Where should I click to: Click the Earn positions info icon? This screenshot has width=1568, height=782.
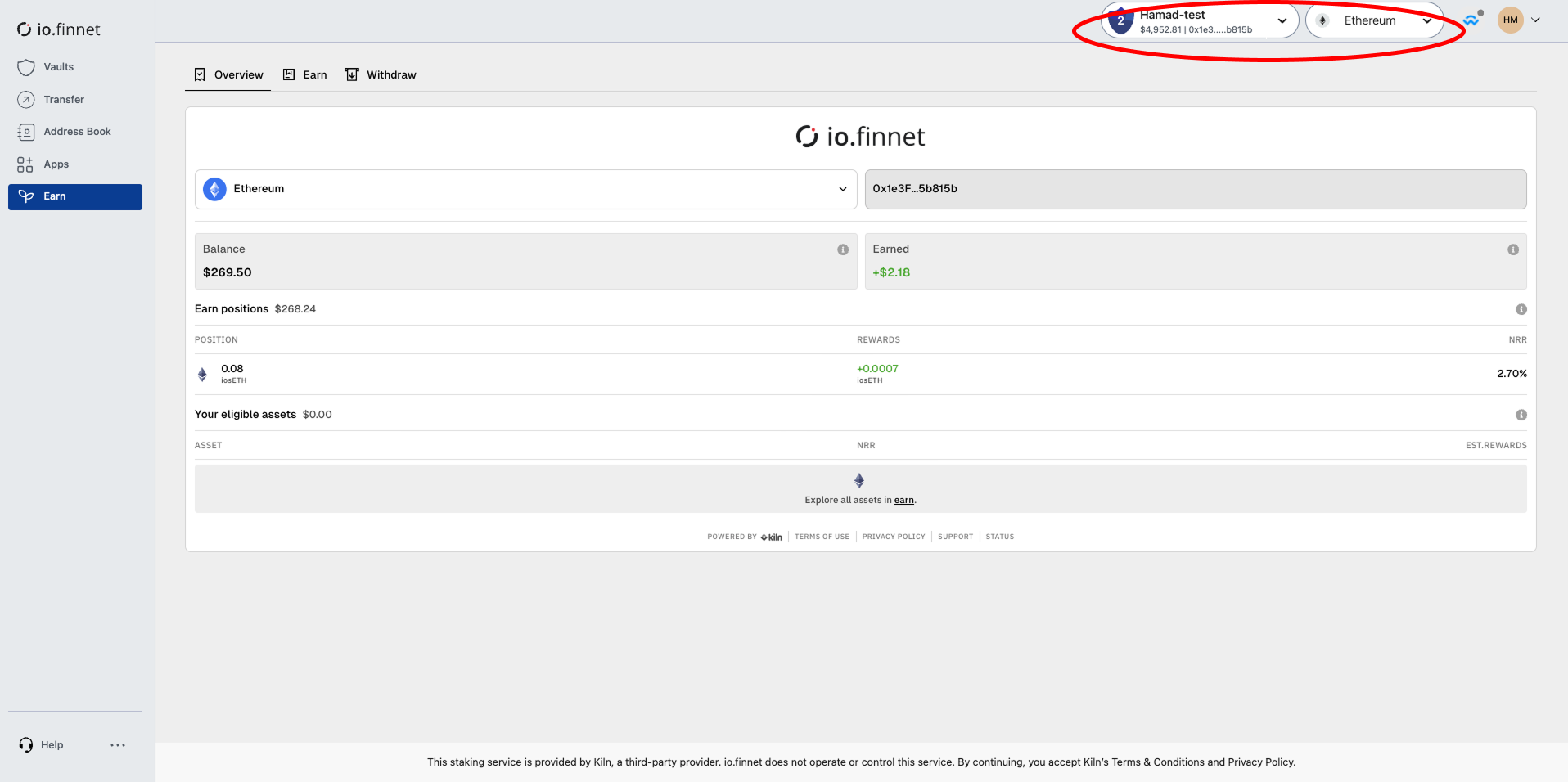tap(1521, 309)
